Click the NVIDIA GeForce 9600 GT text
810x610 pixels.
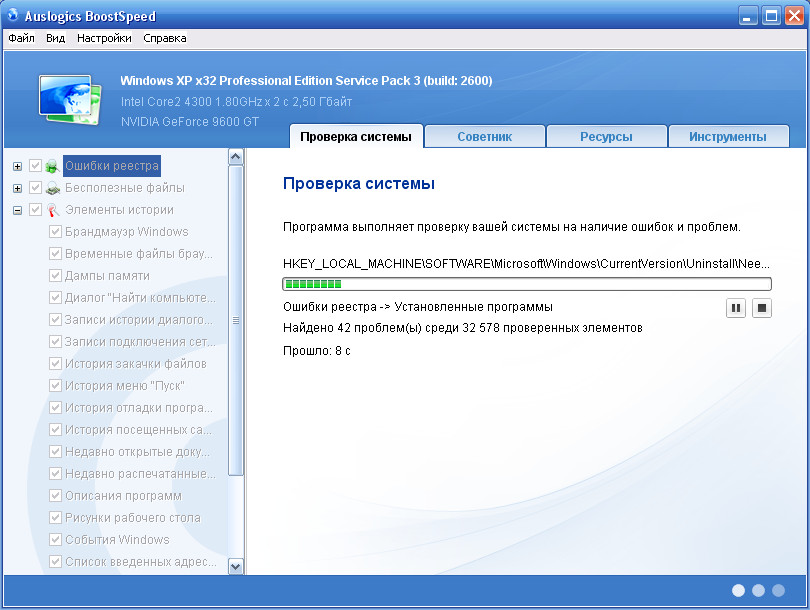click(x=190, y=122)
